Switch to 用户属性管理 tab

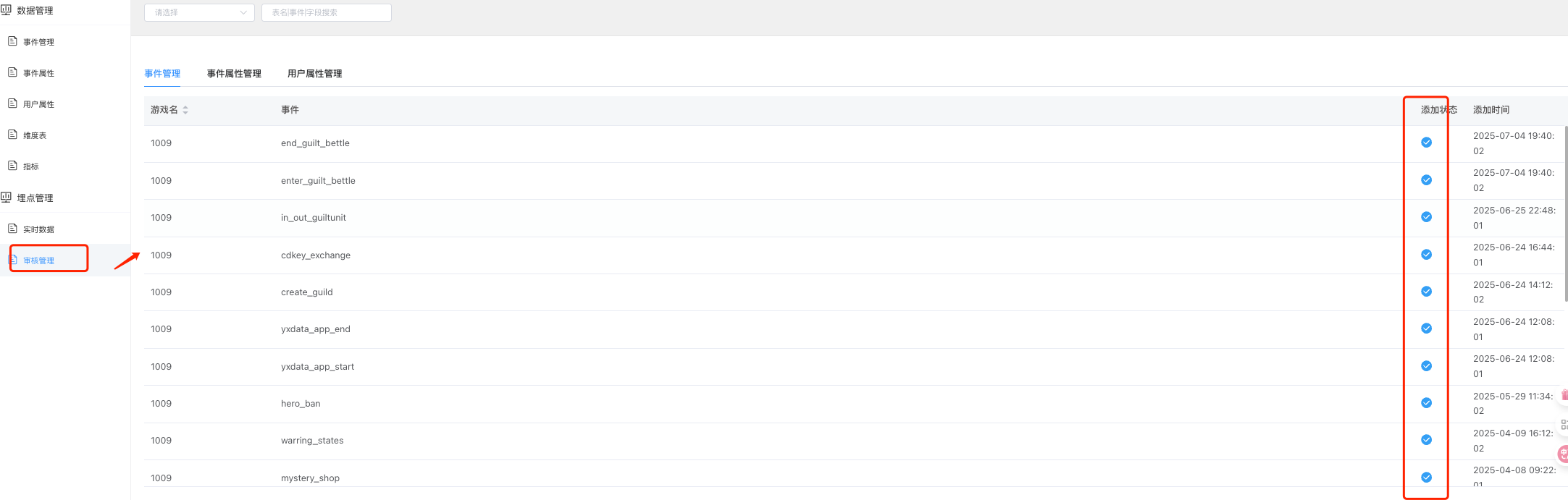(314, 74)
